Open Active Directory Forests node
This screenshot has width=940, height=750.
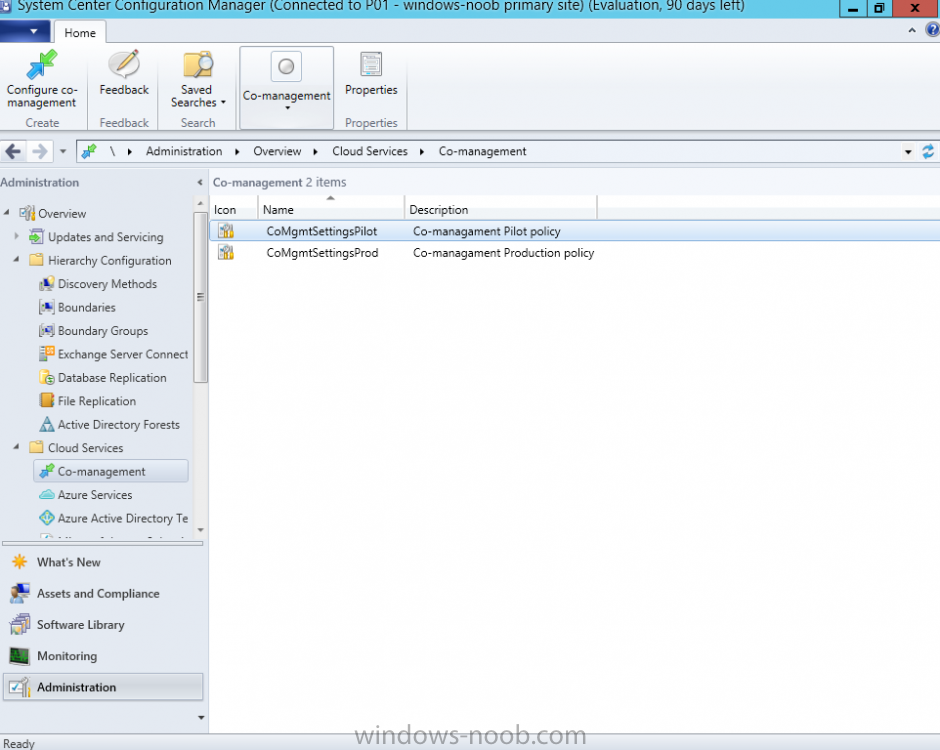[x=119, y=424]
